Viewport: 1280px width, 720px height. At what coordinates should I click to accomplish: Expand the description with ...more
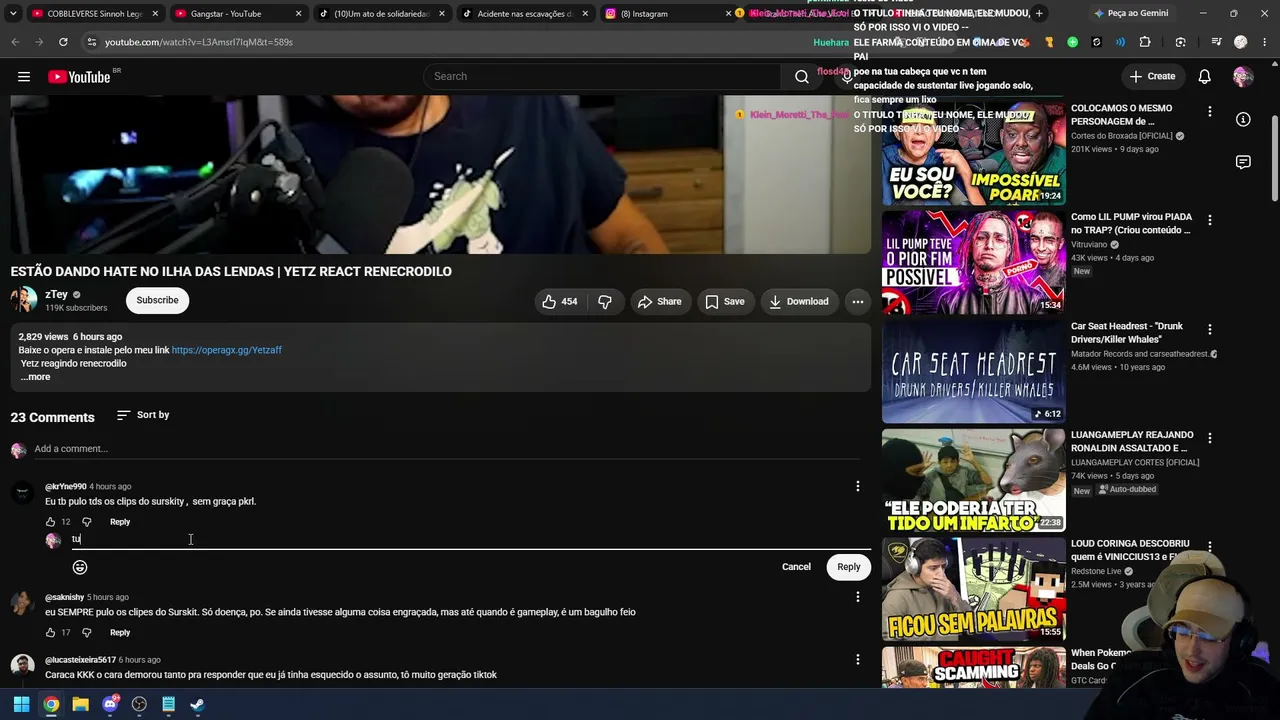click(35, 377)
